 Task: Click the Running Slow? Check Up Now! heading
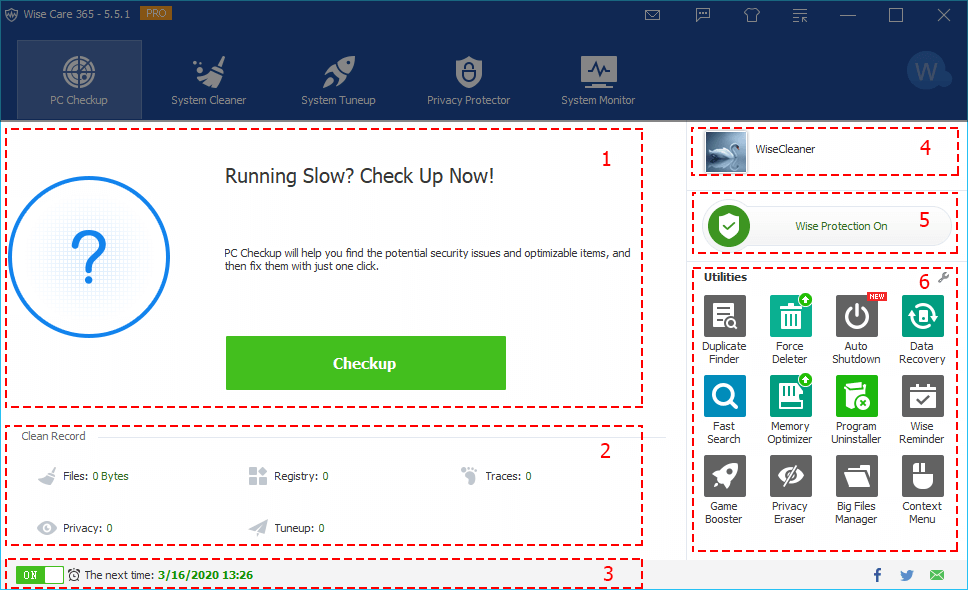point(359,177)
